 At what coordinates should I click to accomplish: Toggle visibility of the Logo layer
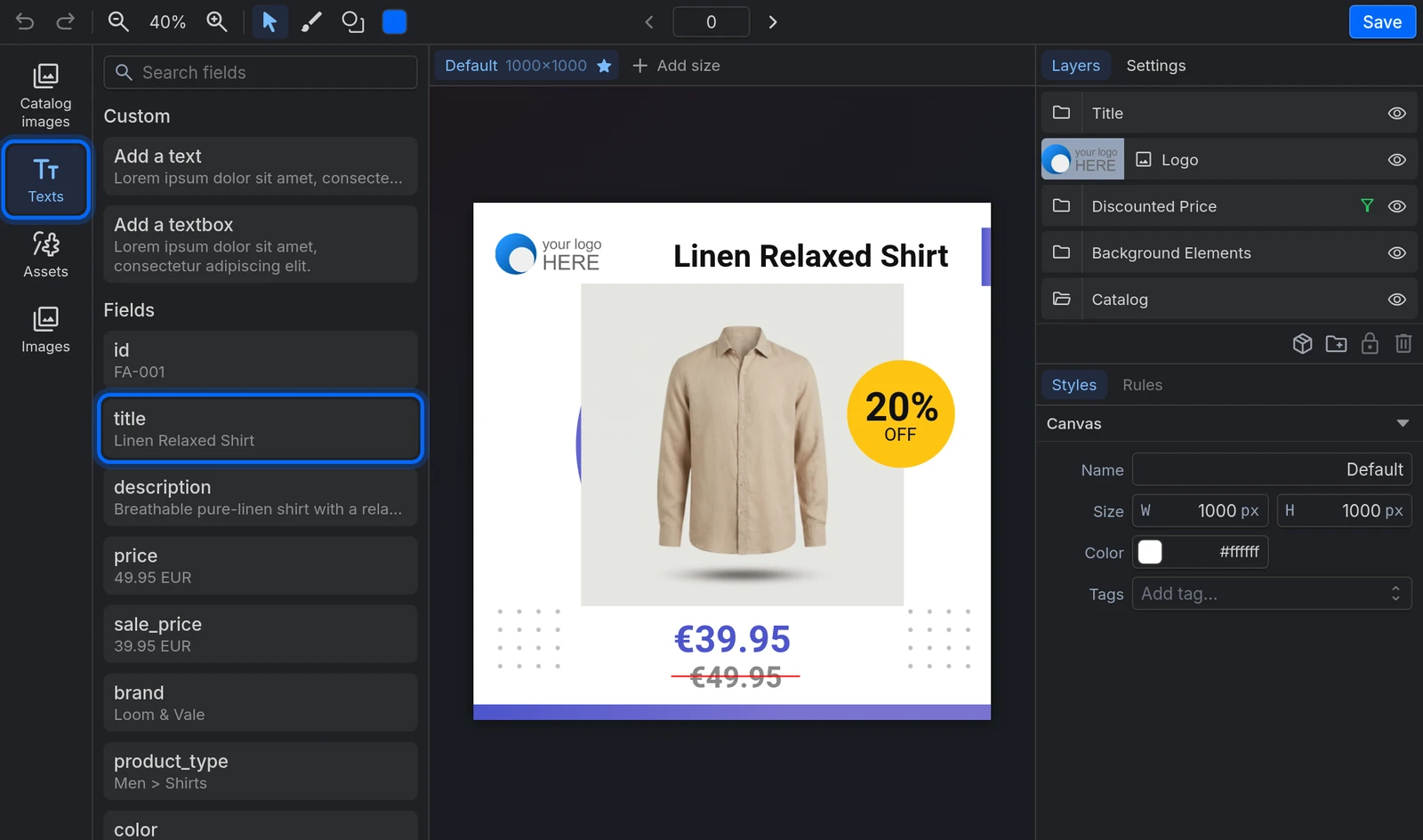1397,160
